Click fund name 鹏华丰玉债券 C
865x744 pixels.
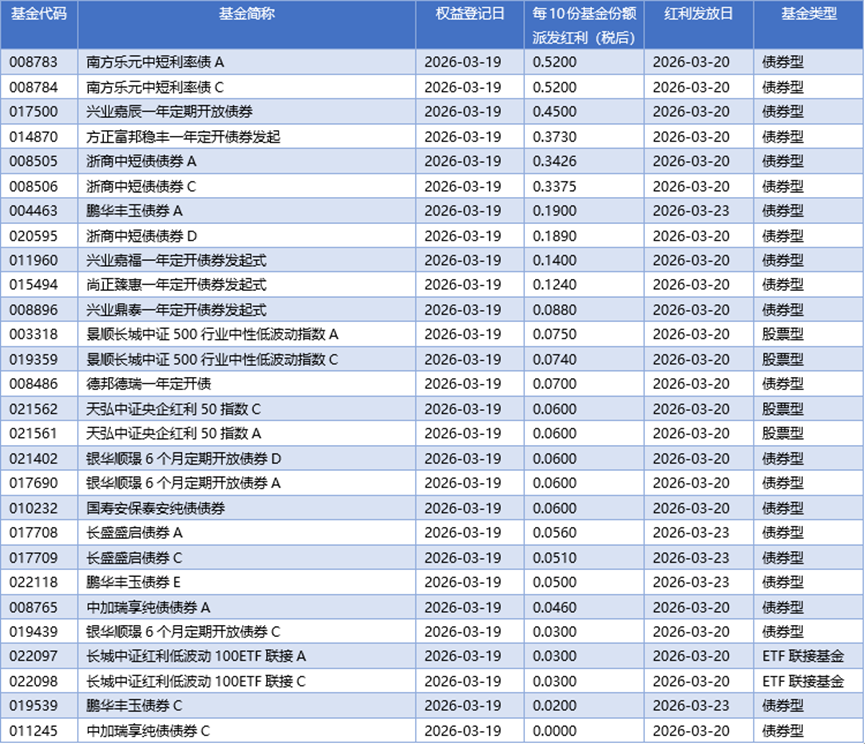click(134, 706)
